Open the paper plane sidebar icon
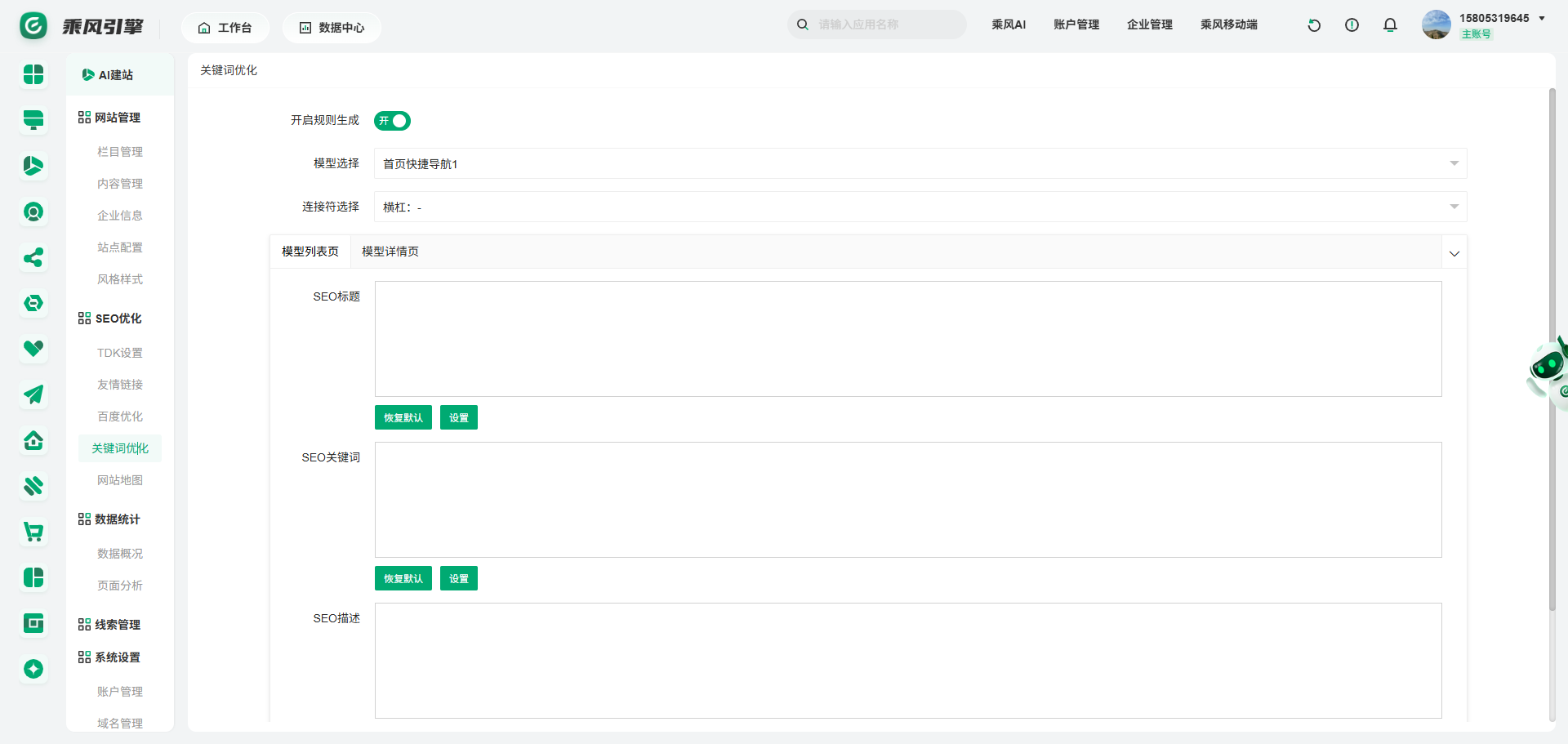Screen dimensions: 1568x744 pyautogui.click(x=33, y=395)
